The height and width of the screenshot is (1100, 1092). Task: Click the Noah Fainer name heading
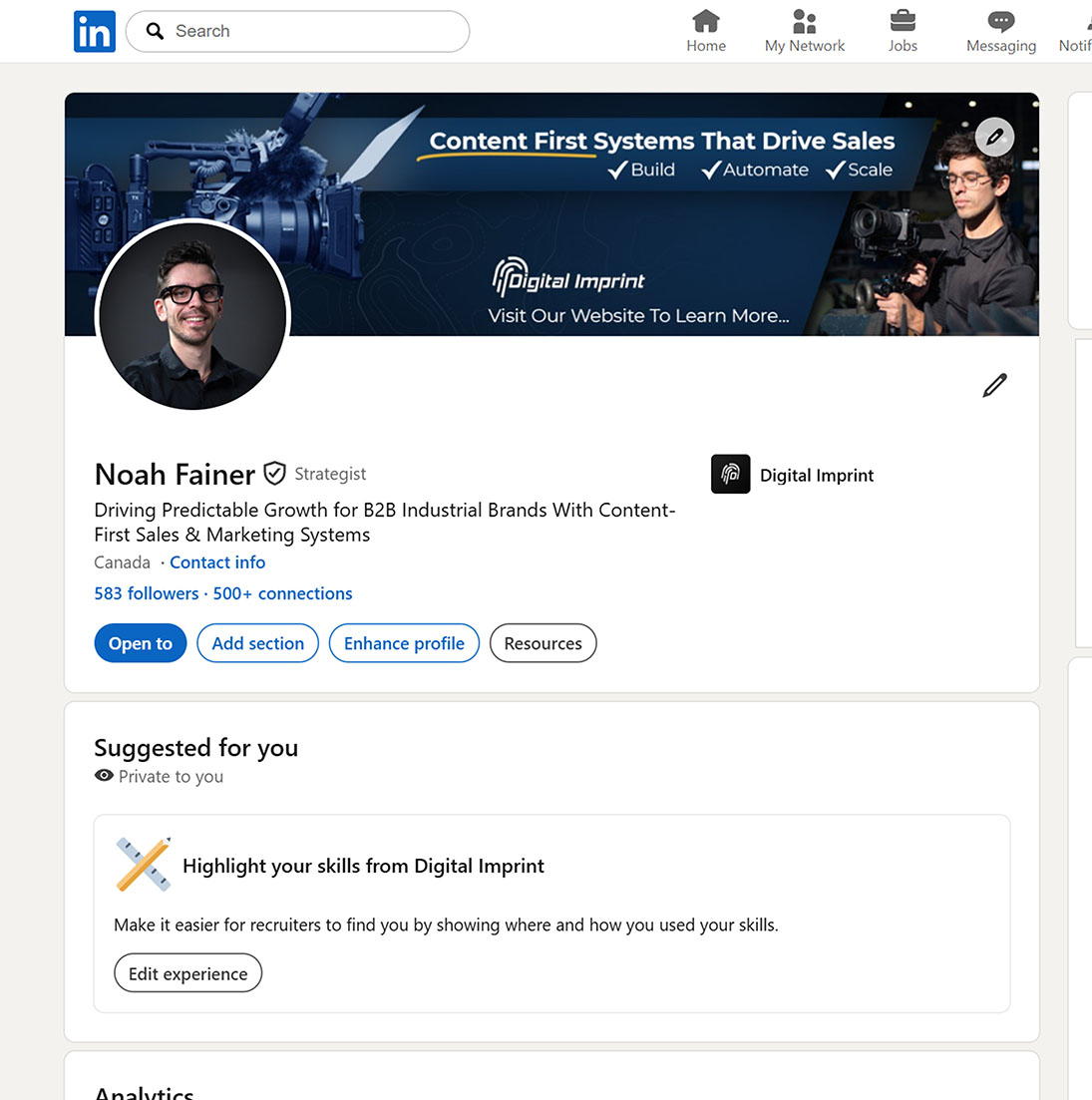click(x=175, y=475)
